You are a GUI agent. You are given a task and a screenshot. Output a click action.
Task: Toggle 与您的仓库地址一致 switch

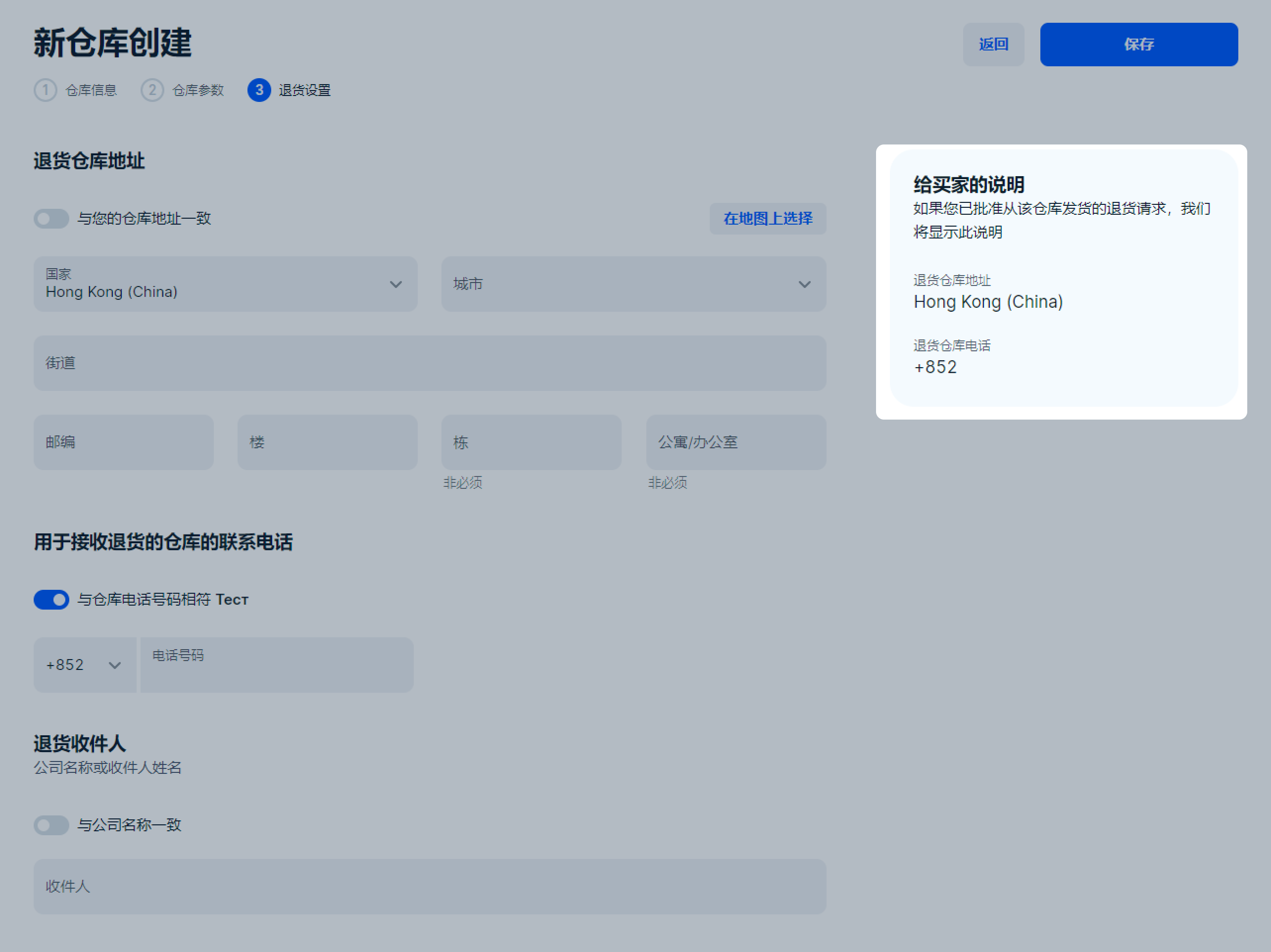[x=51, y=219]
